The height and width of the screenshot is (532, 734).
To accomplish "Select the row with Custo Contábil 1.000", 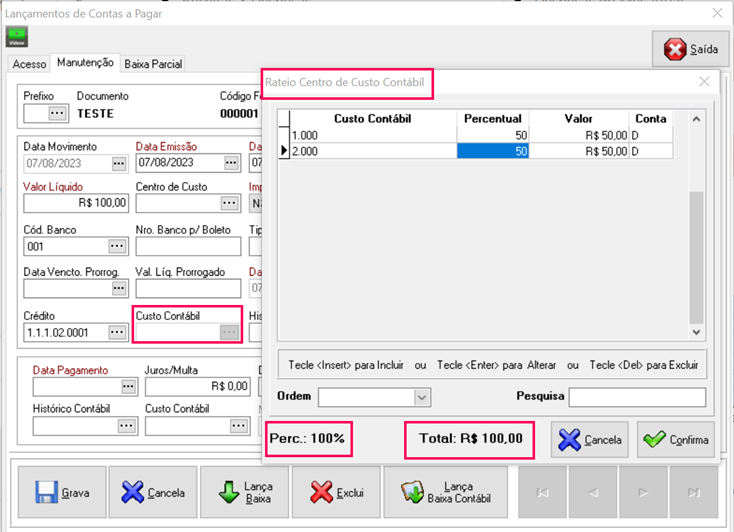I will pos(370,135).
